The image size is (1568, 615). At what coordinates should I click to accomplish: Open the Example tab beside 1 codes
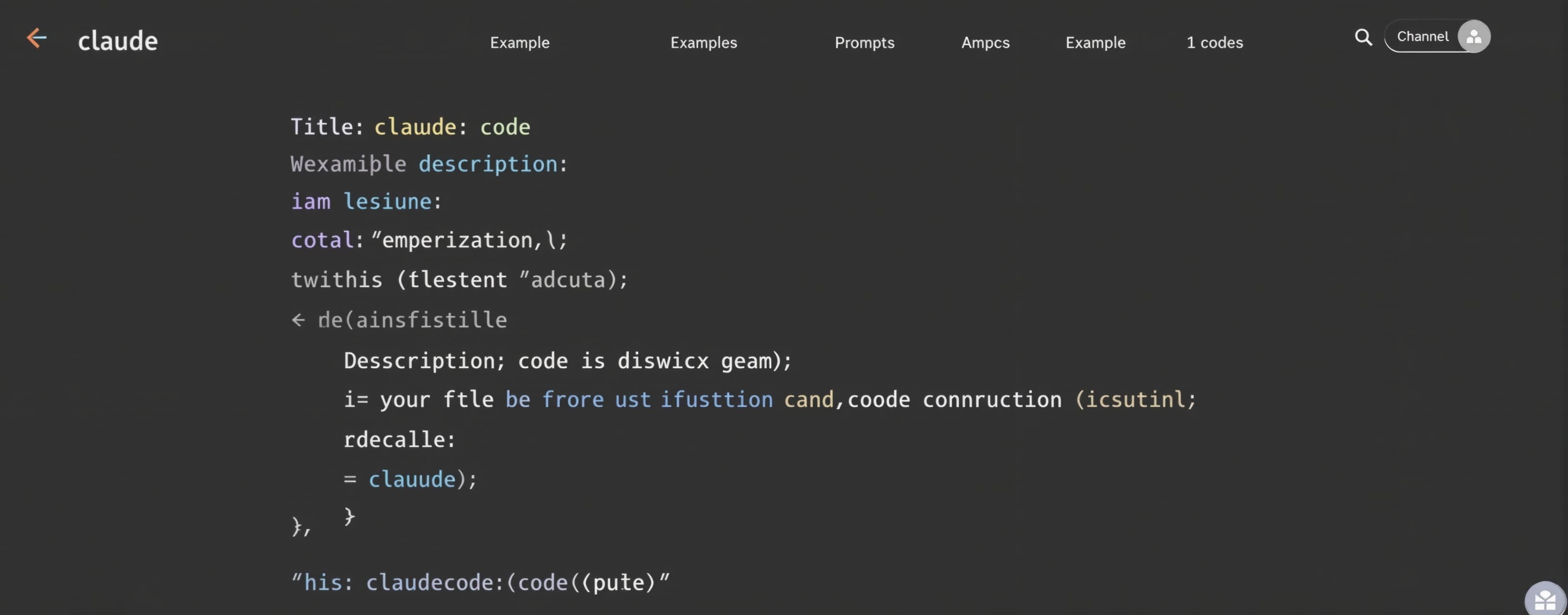coord(1095,43)
